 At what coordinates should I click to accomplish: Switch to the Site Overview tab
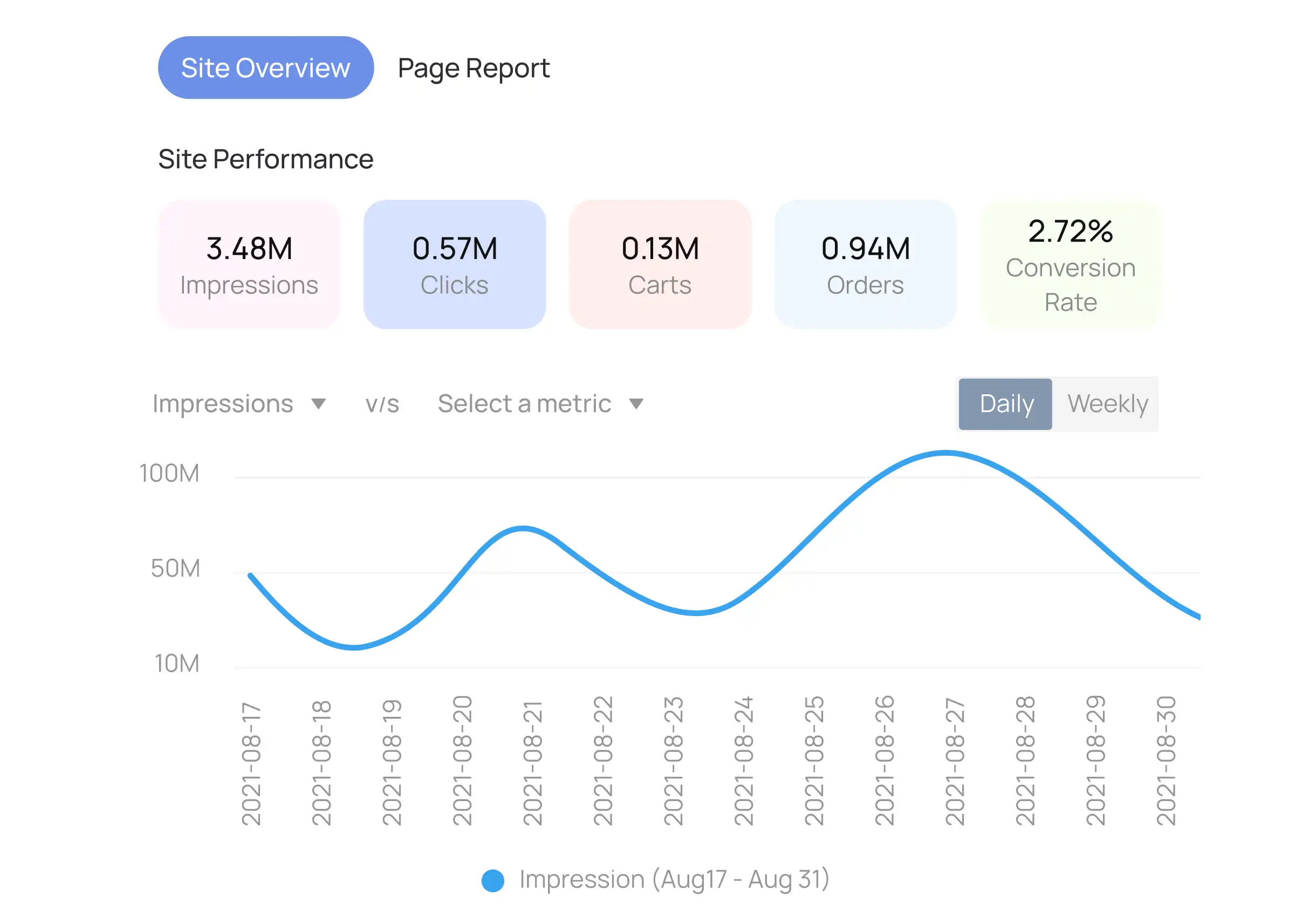click(x=265, y=67)
